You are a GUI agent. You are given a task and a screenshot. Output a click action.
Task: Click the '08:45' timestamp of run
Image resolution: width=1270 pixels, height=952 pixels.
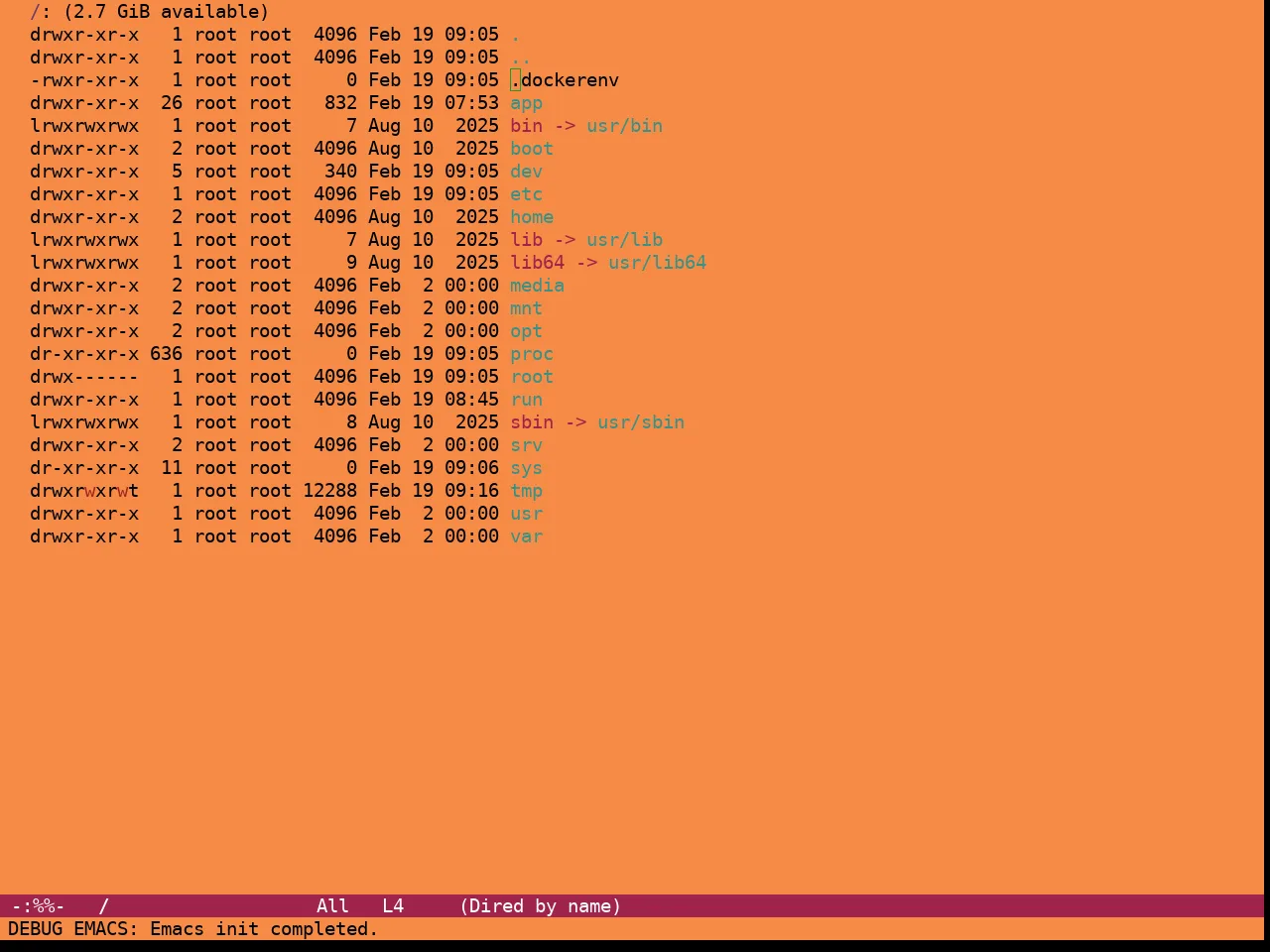pyautogui.click(x=471, y=400)
